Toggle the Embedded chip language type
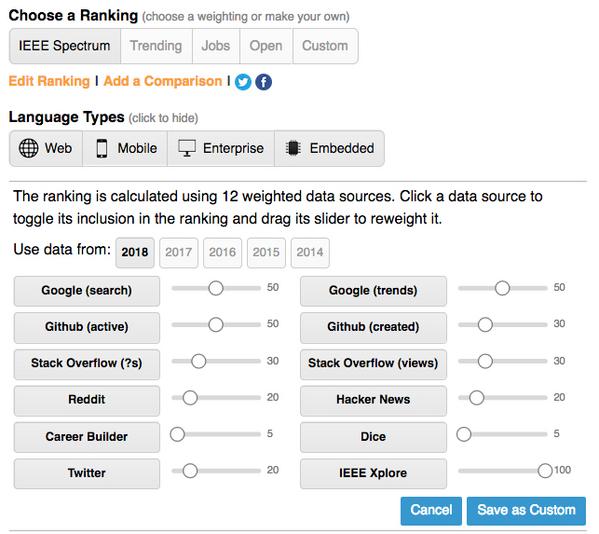 (329, 149)
